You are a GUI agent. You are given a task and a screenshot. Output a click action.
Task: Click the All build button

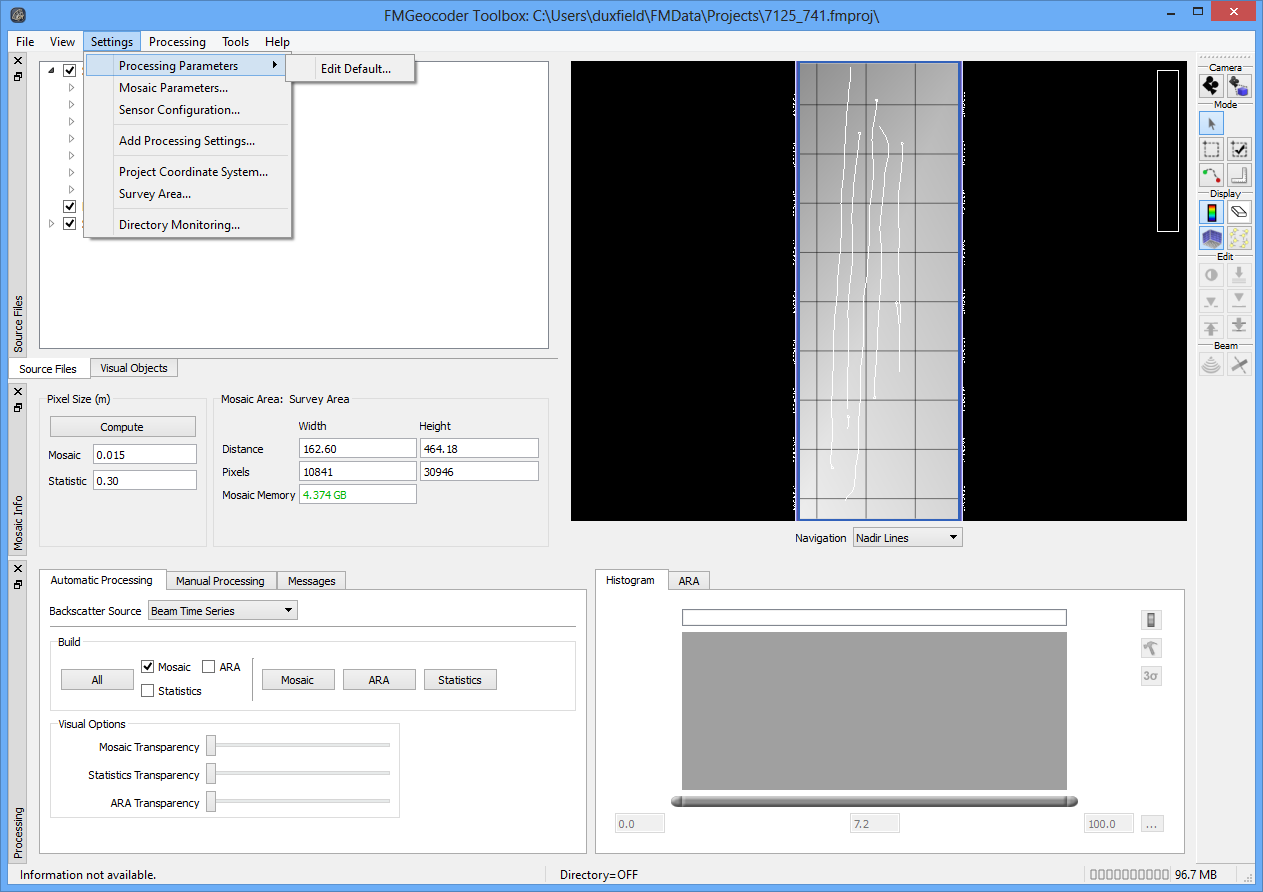[97, 680]
